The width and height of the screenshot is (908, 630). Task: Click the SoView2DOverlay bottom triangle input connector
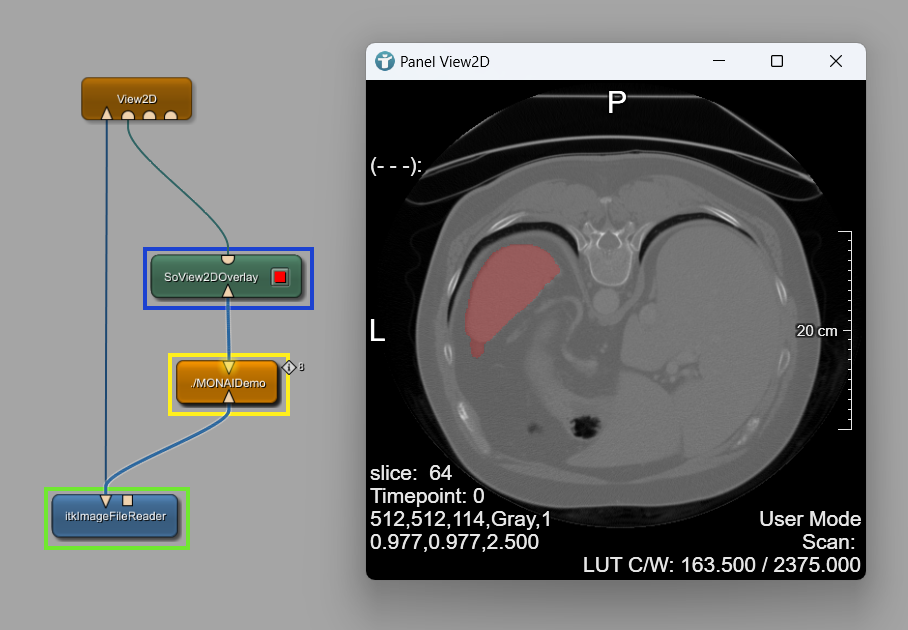pyautogui.click(x=228, y=292)
